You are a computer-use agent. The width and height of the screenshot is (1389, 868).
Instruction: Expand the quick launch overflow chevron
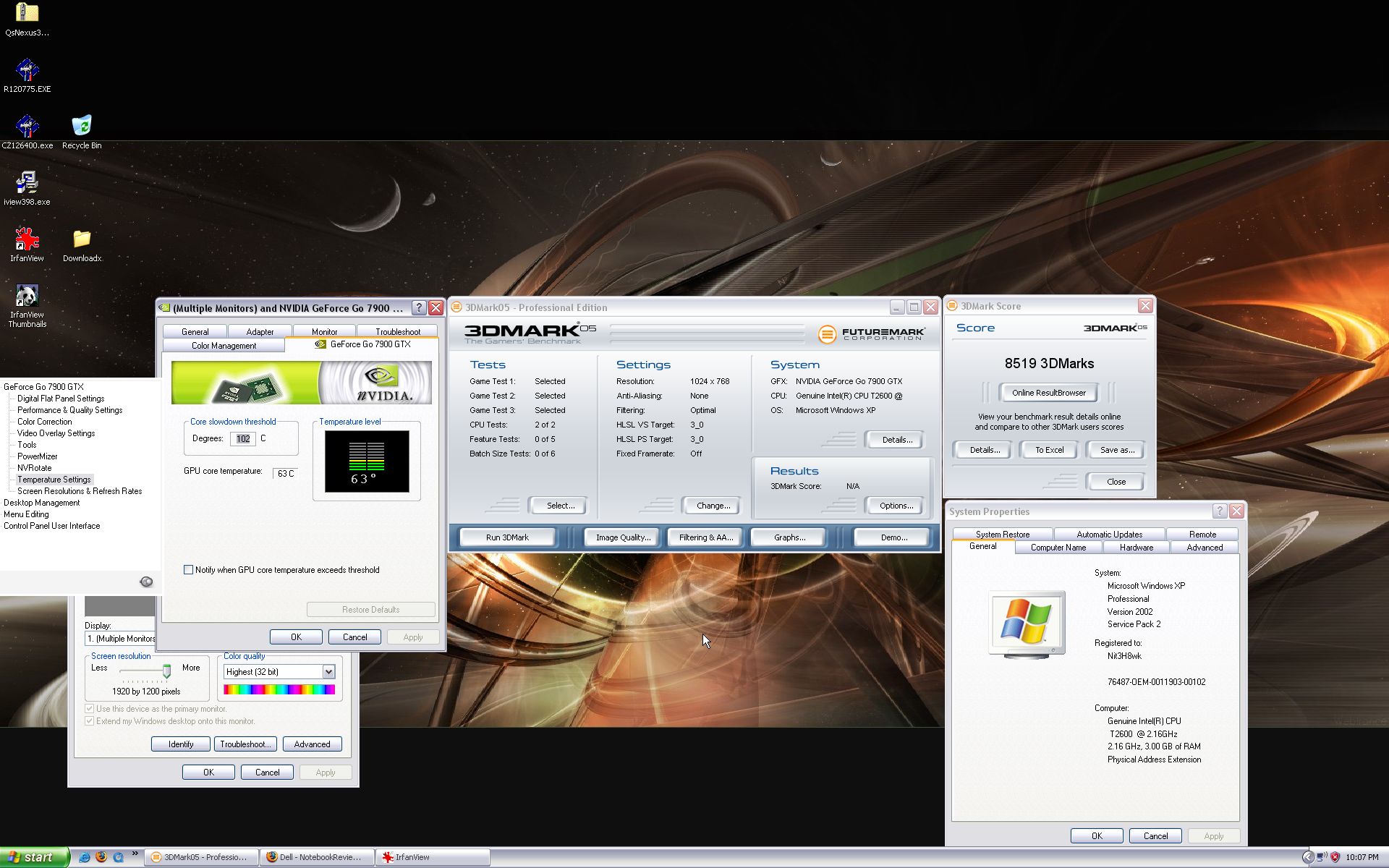click(135, 854)
